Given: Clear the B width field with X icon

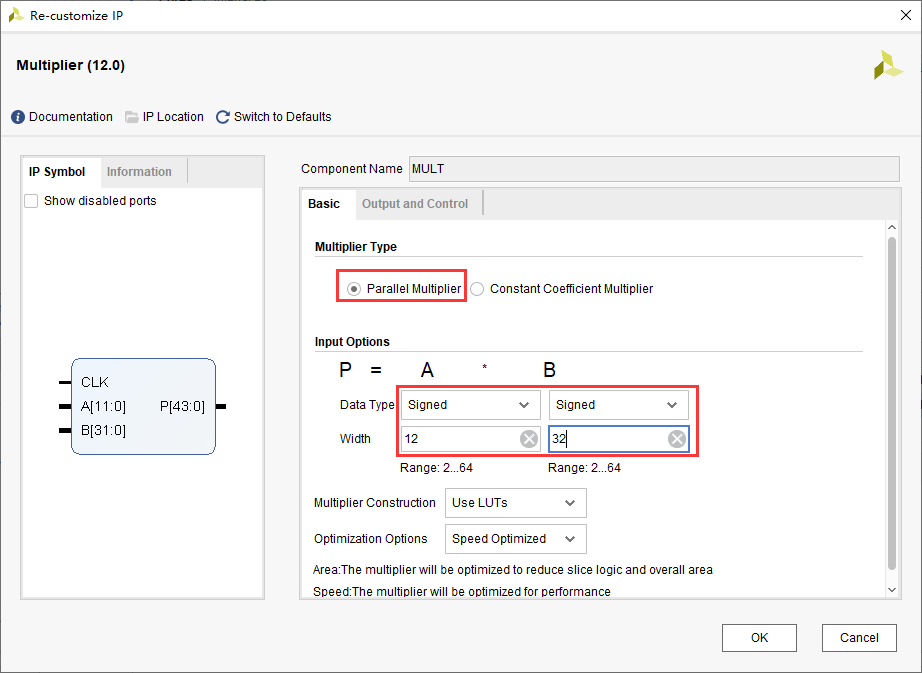Looking at the screenshot, I should pos(677,439).
